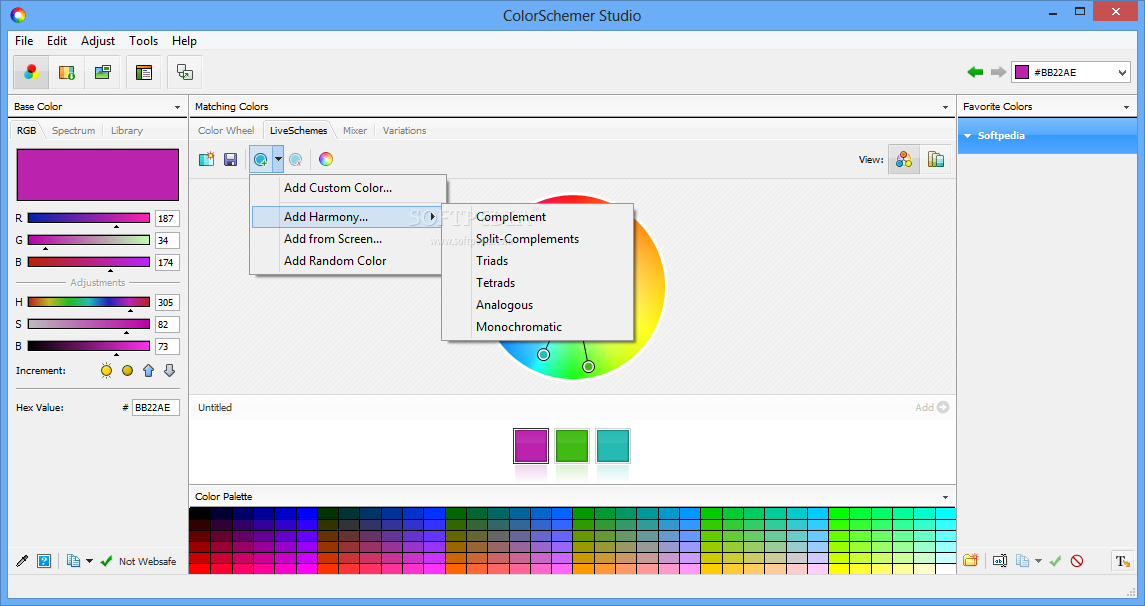The image size is (1145, 606).
Task: Click the down arrow increment icon
Action: [x=169, y=370]
